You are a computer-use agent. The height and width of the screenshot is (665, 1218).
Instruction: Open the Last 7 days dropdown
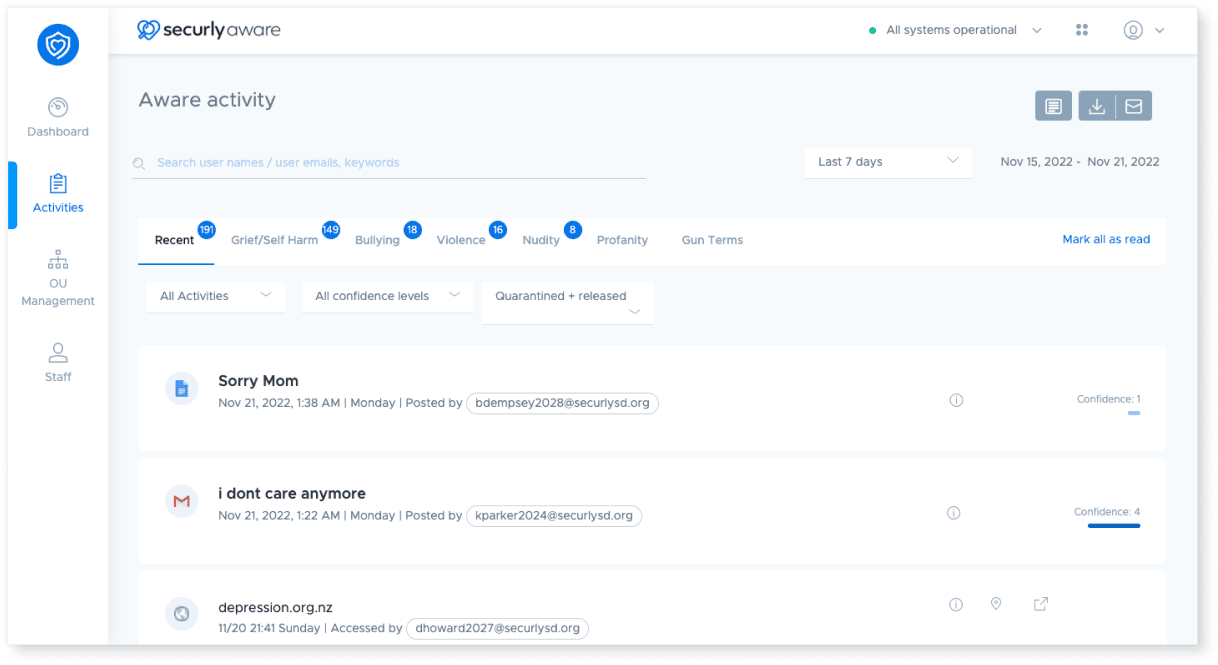[x=888, y=162]
